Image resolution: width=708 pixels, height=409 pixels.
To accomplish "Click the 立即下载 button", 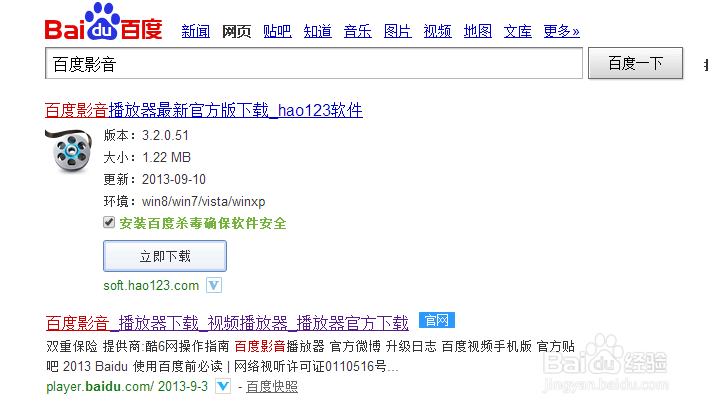I will tap(165, 256).
